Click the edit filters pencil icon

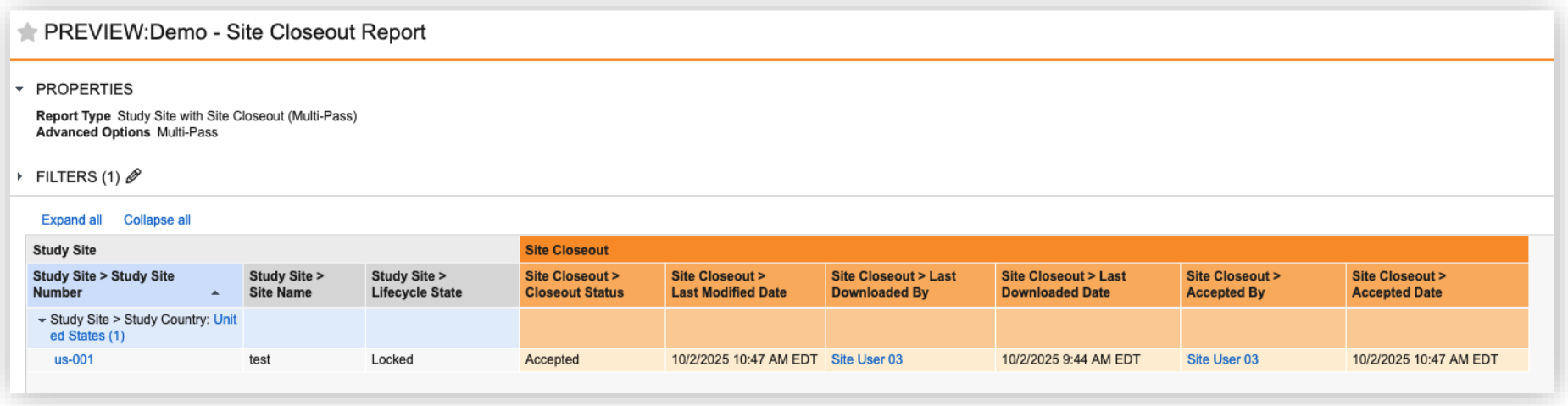[134, 176]
